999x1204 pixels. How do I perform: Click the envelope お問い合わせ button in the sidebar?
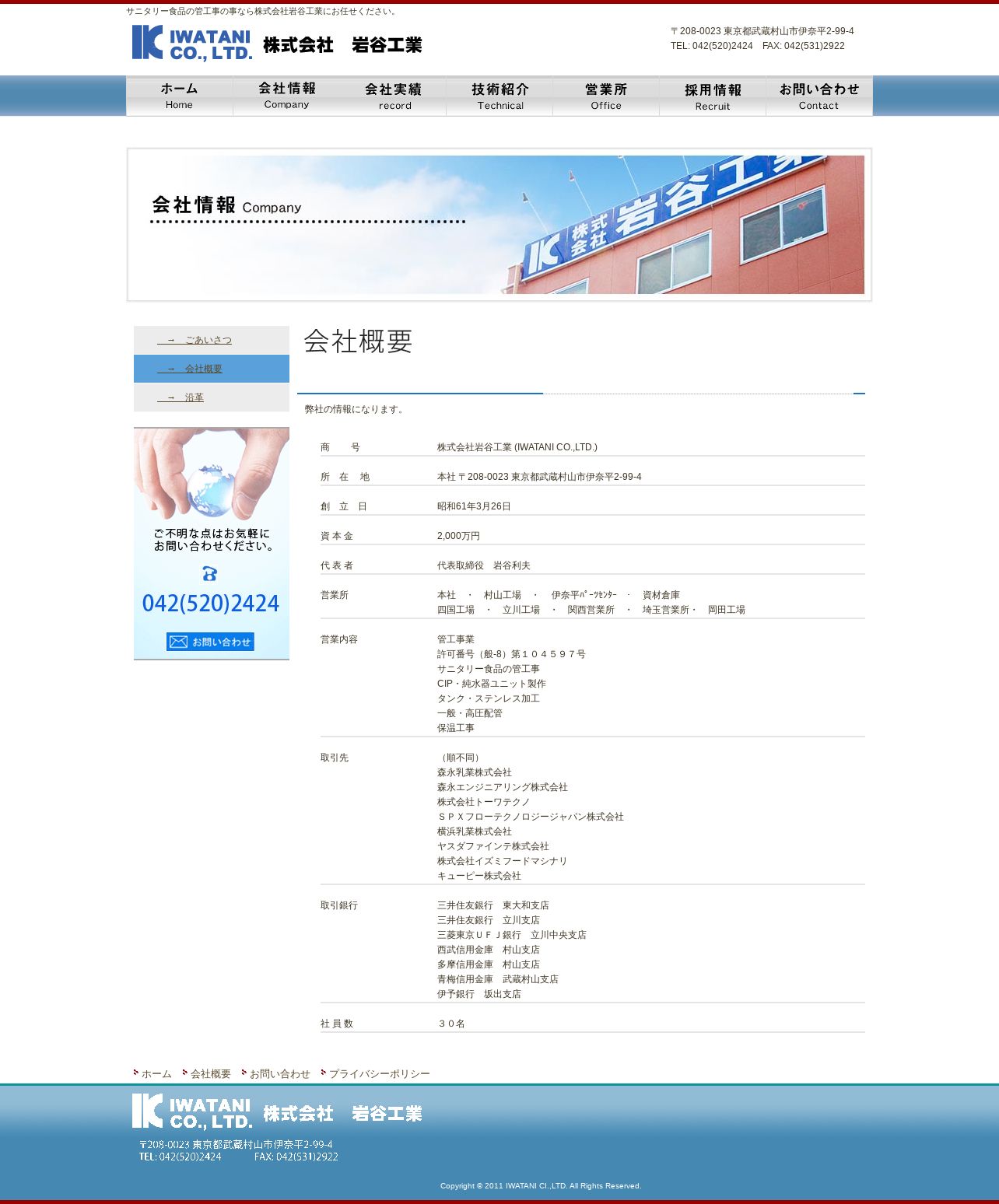pos(210,642)
